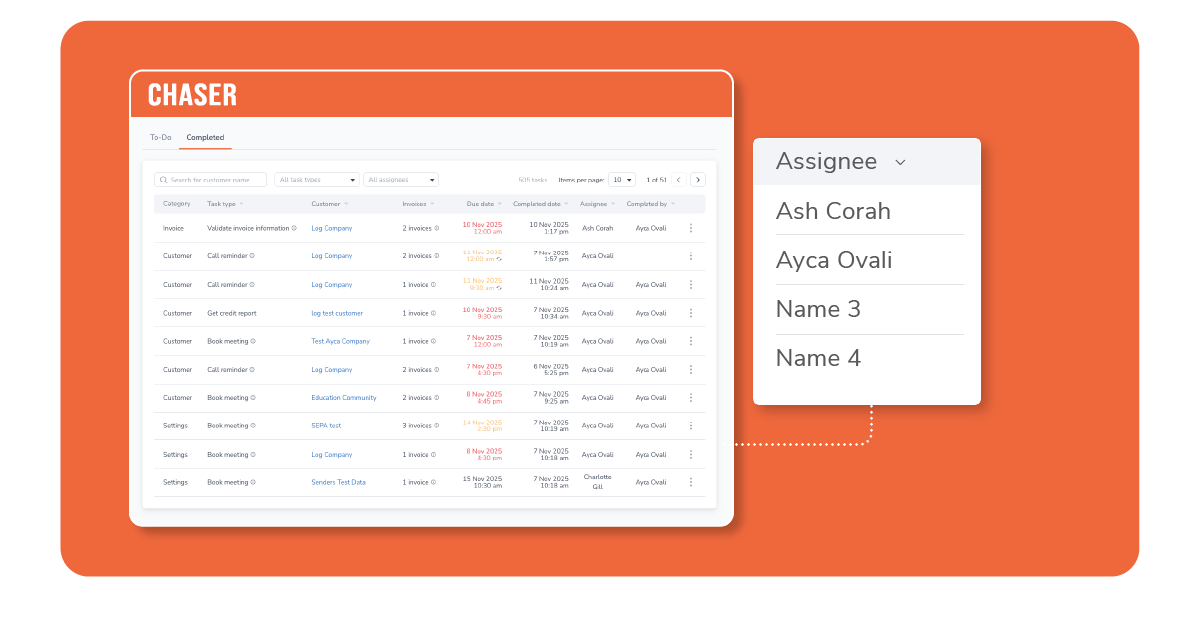1200x620 pixels.
Task: Click the search magnifier icon
Action: [x=164, y=179]
